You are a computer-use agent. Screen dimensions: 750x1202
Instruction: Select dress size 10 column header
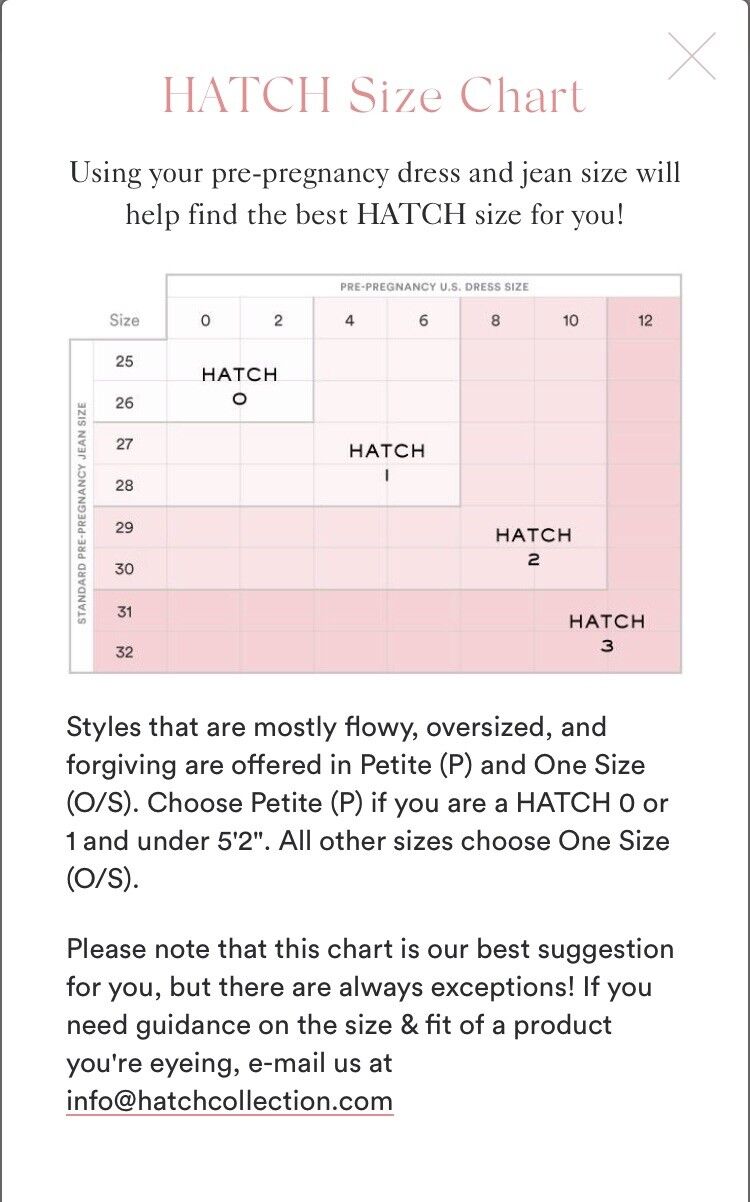coord(570,321)
